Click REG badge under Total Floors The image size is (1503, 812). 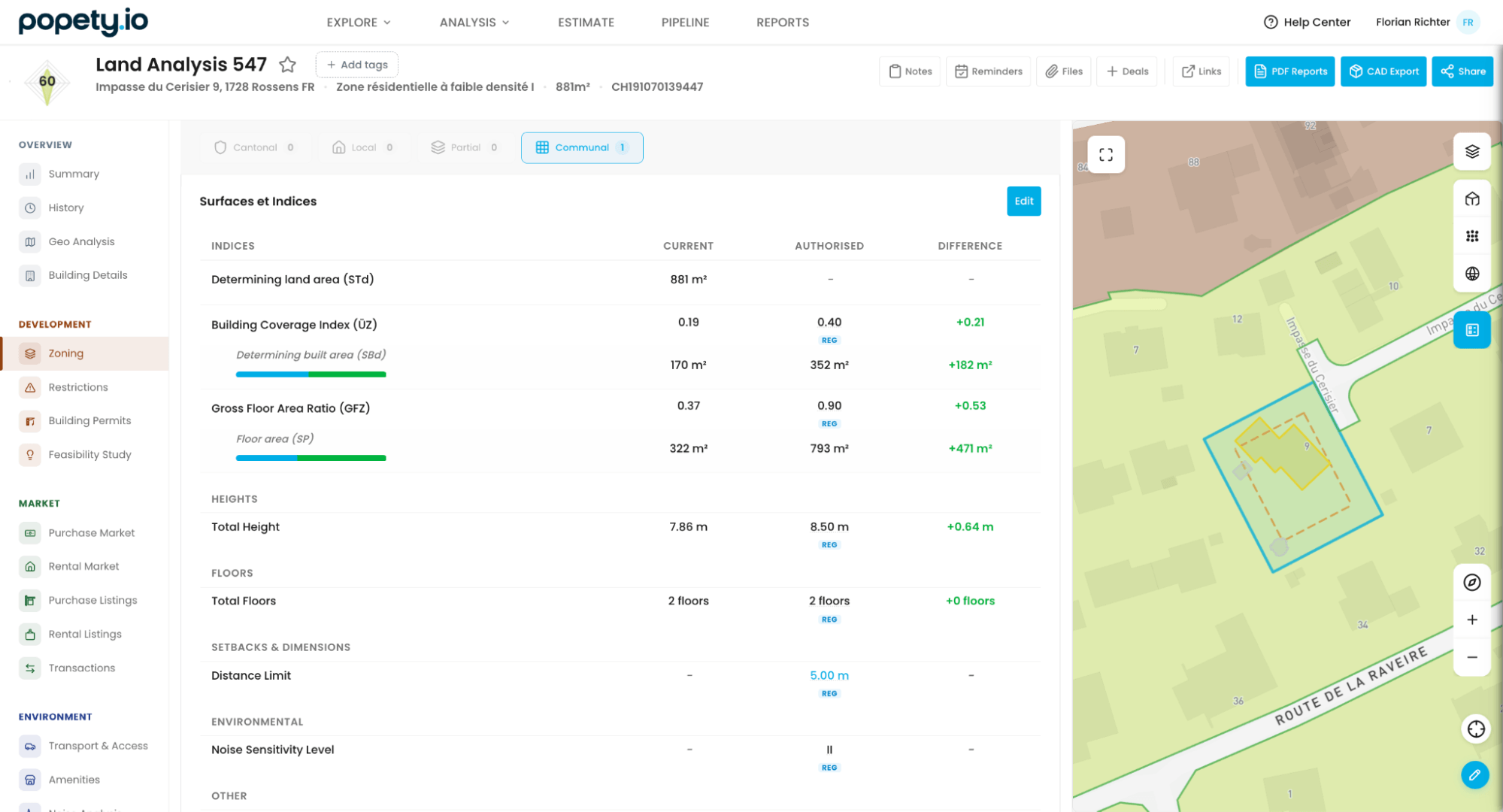coord(829,620)
